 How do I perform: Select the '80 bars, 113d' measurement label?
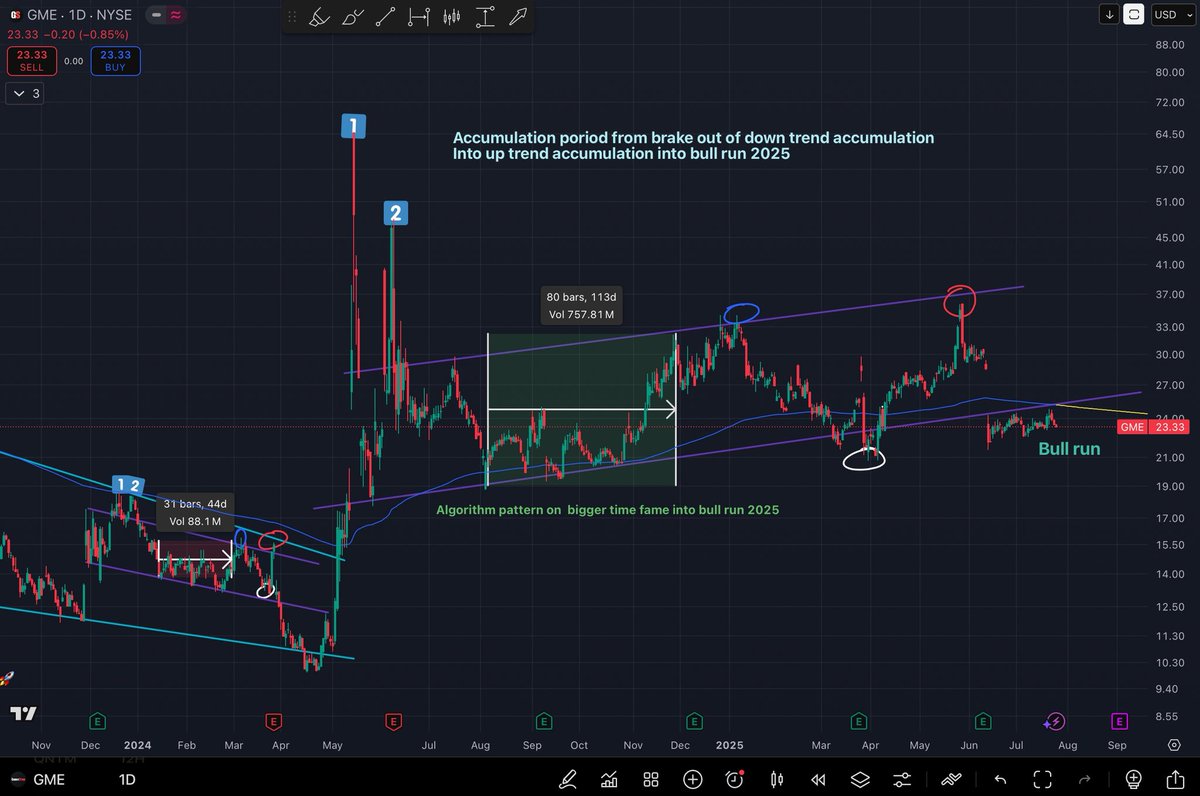(581, 305)
